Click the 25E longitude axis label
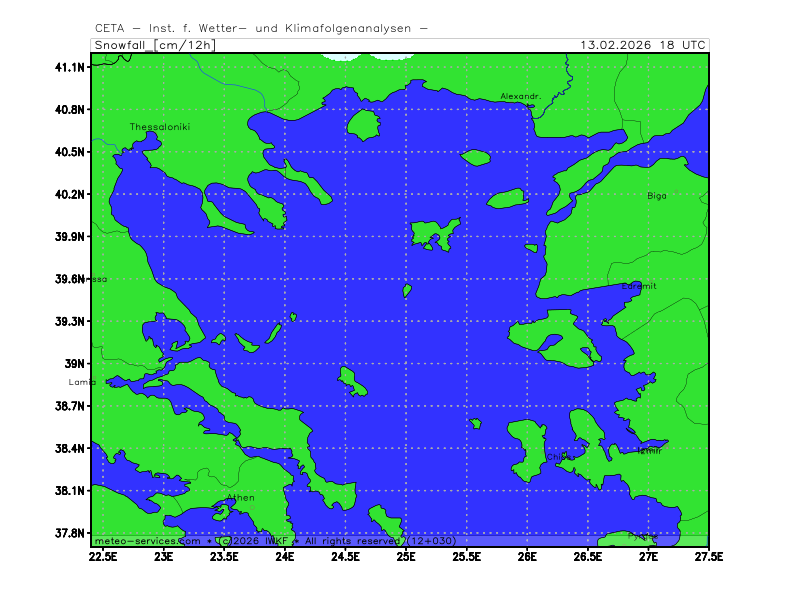The image size is (800, 600). click(406, 555)
